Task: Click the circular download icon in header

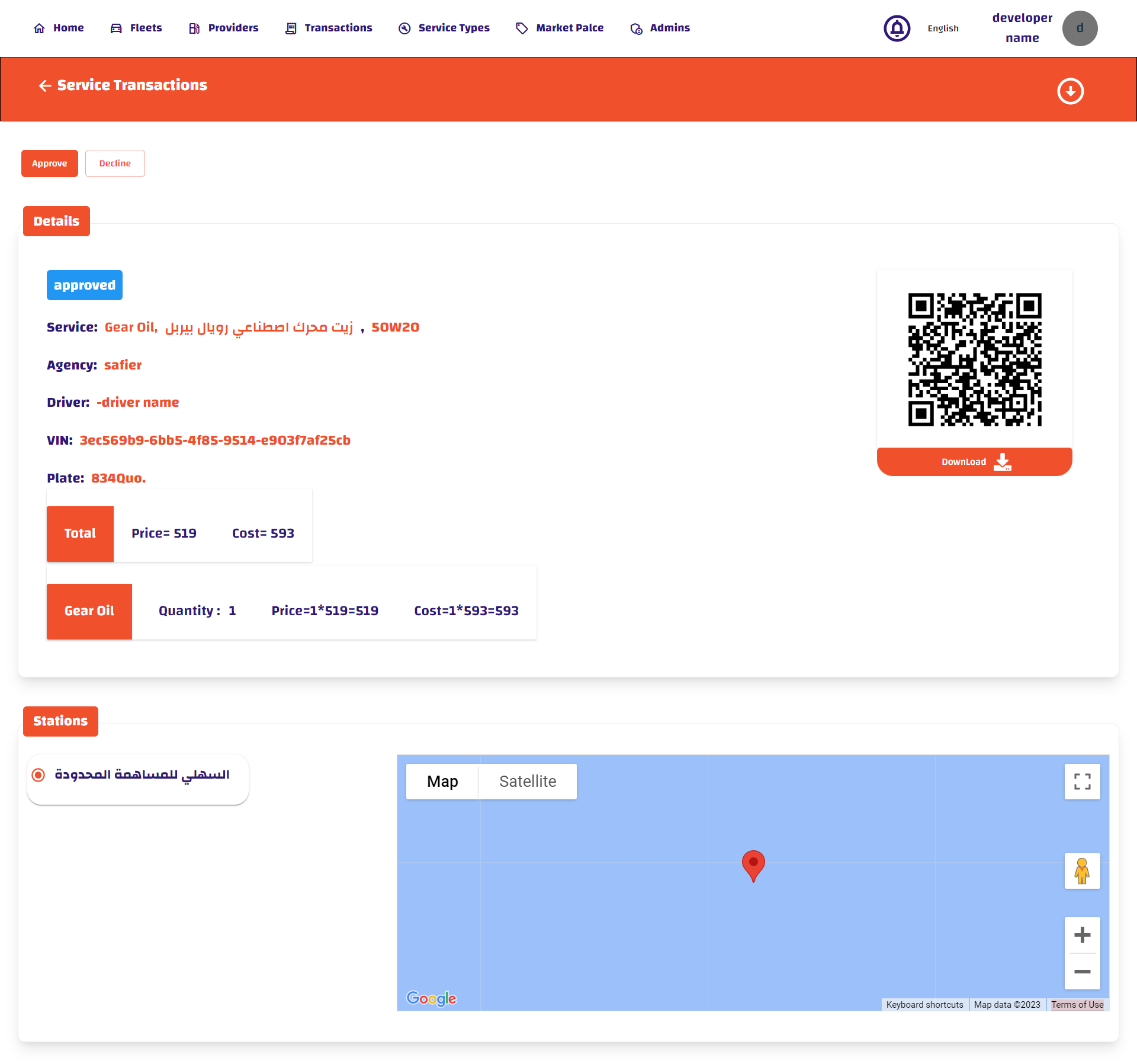Action: click(x=1070, y=91)
